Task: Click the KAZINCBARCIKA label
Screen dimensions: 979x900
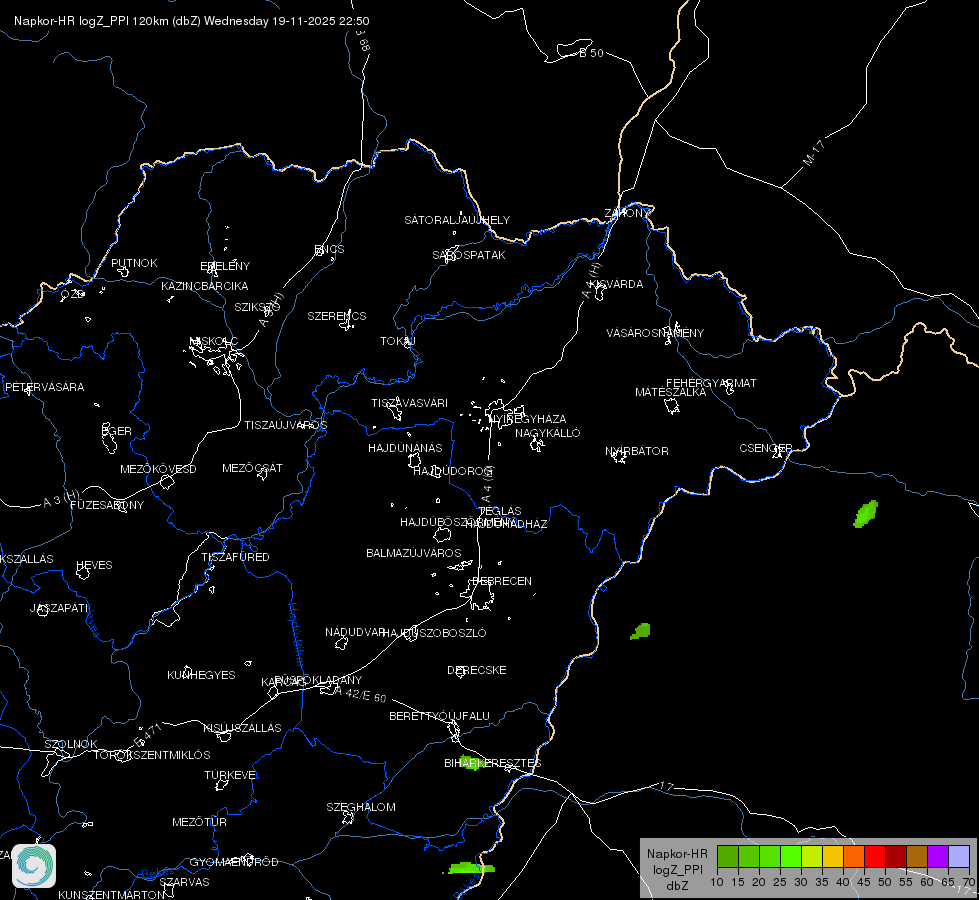Action: (205, 286)
